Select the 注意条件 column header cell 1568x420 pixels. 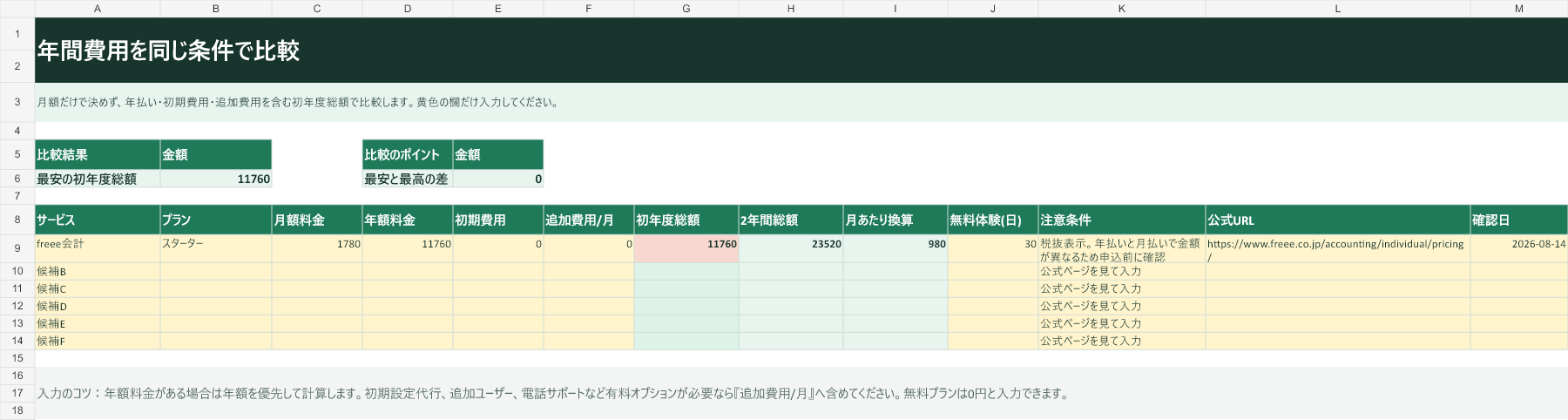[1122, 220]
